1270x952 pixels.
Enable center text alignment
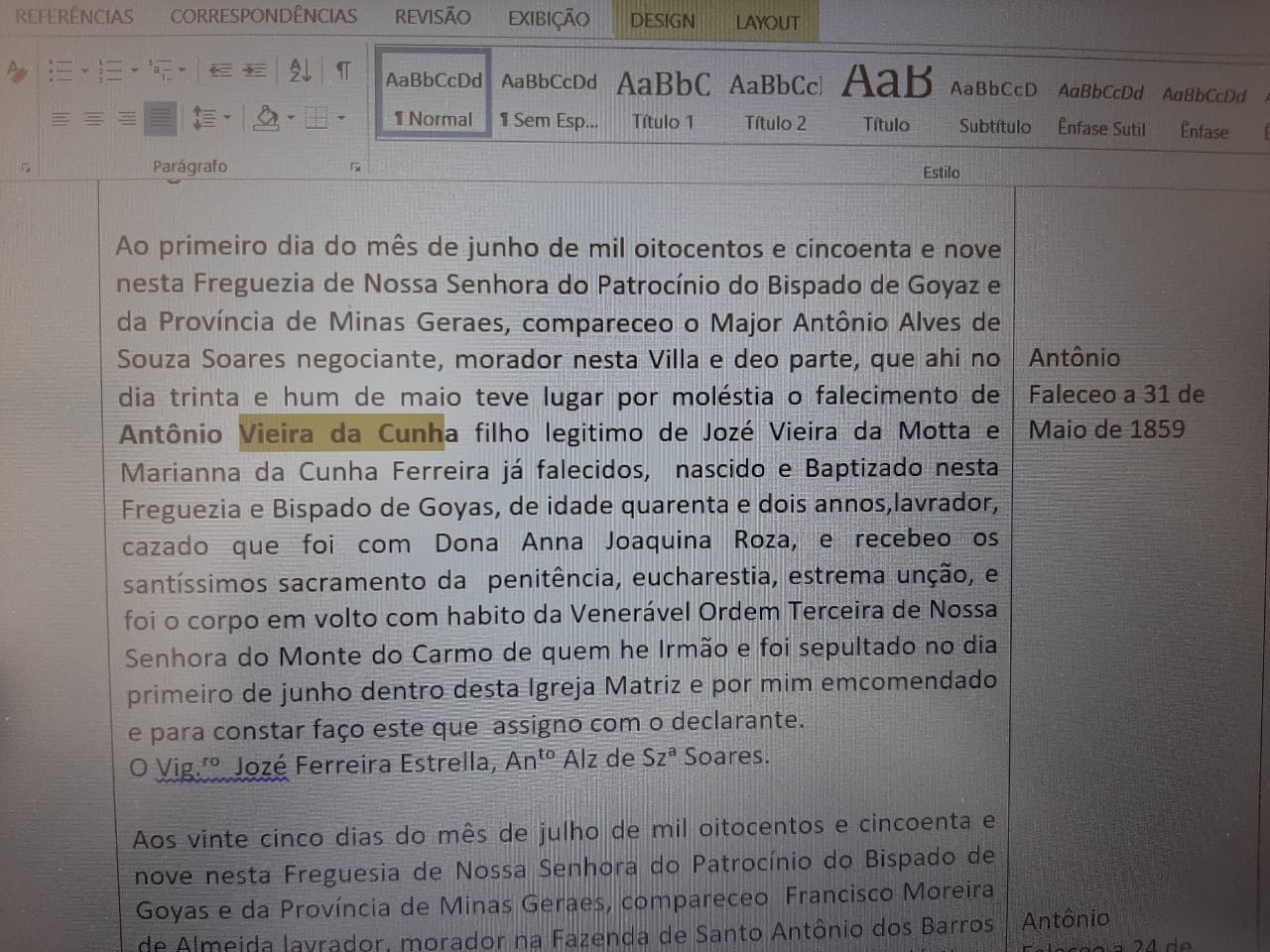(x=93, y=117)
